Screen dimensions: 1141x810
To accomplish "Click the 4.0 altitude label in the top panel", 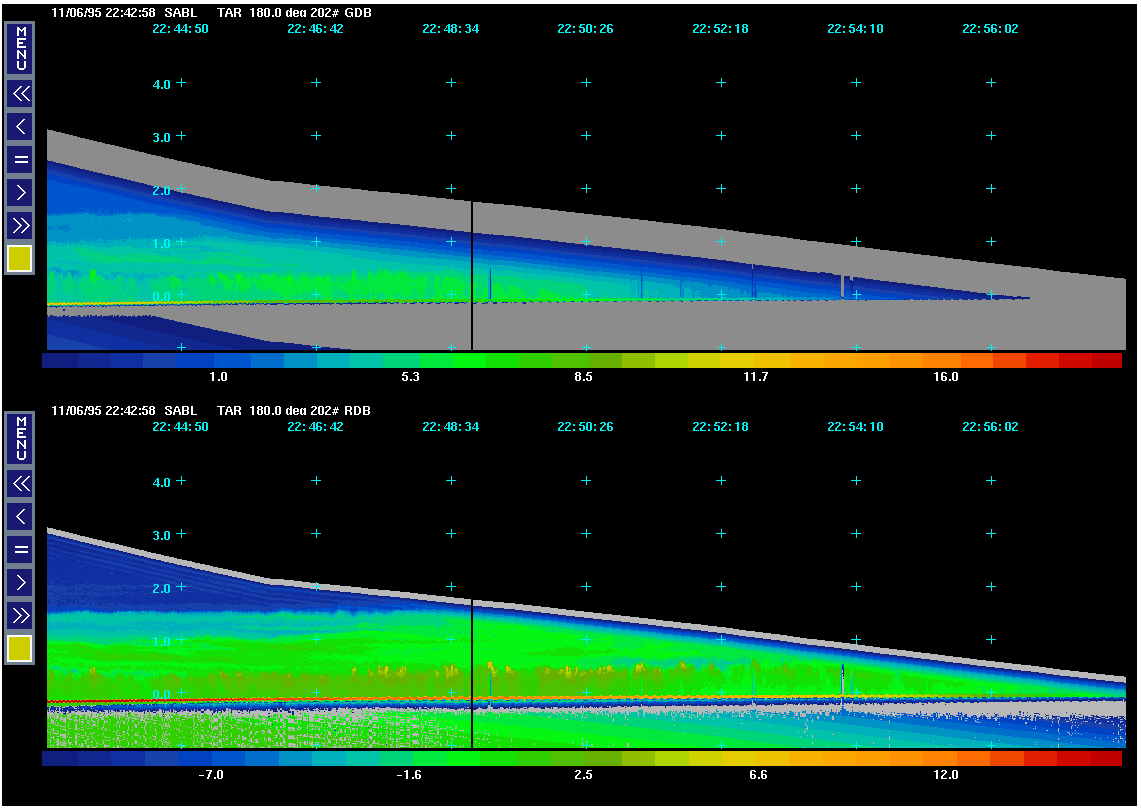I will click(x=161, y=85).
